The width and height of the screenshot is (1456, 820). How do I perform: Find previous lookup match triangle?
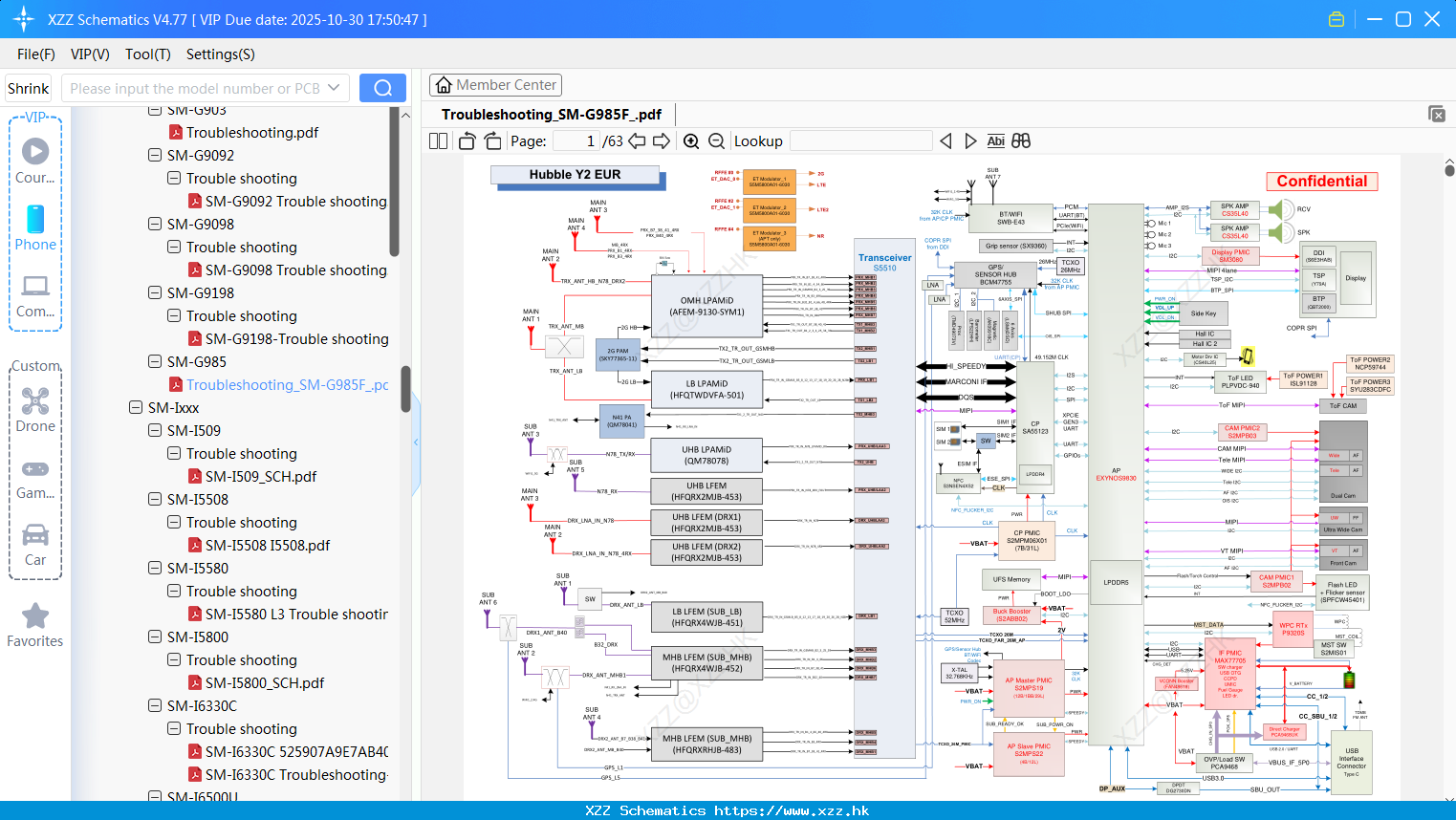click(945, 141)
